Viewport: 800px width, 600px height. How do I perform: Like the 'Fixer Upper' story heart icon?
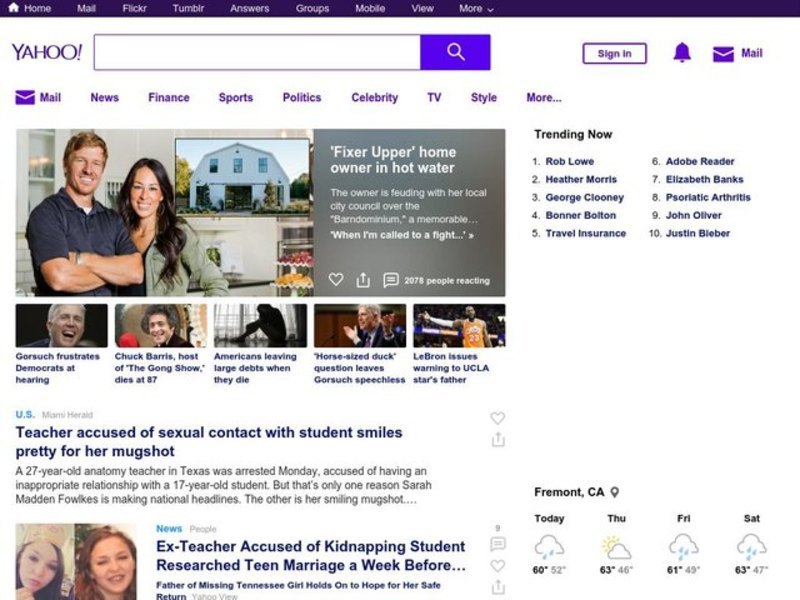(x=336, y=280)
